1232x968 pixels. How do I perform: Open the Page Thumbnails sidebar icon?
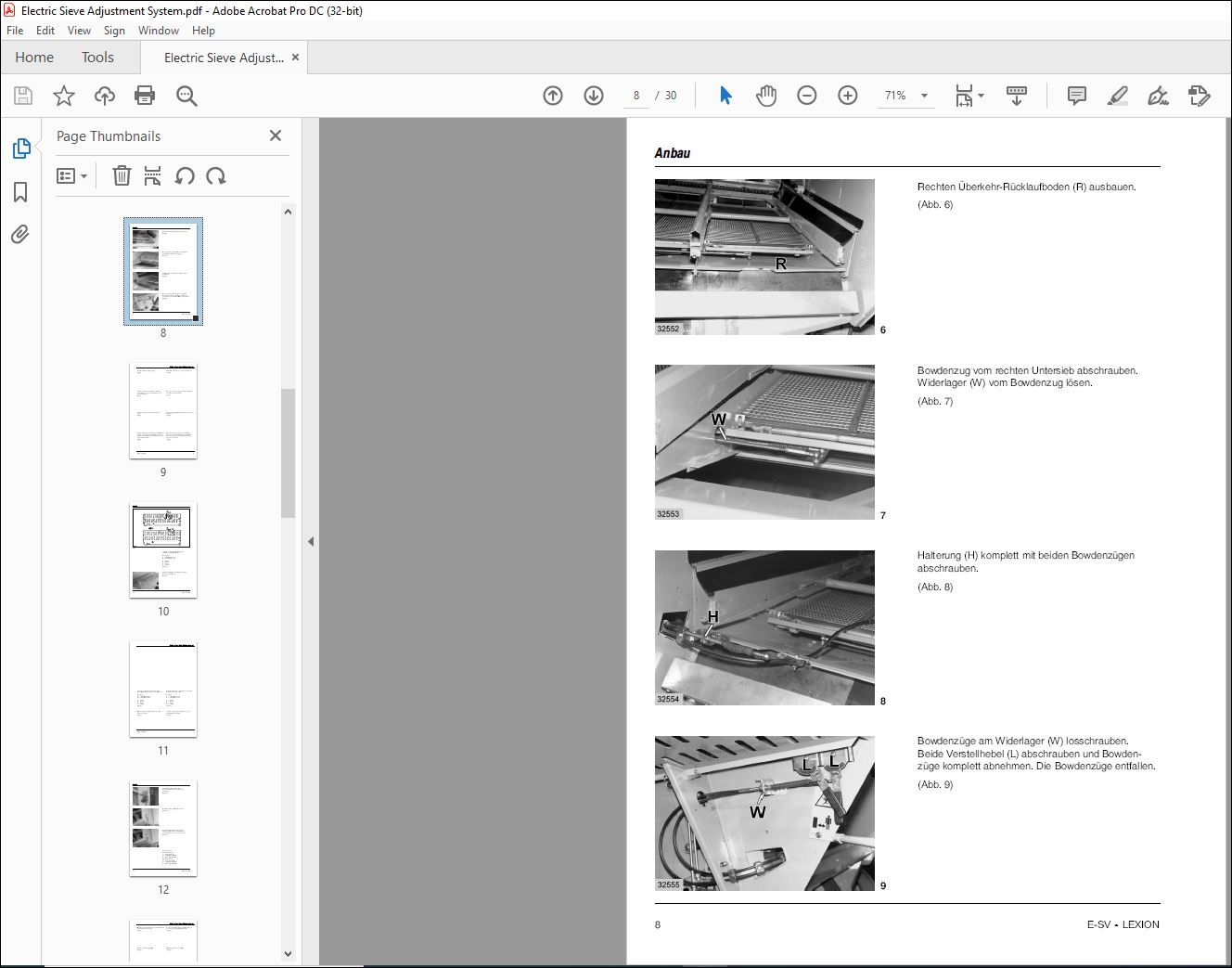20,148
